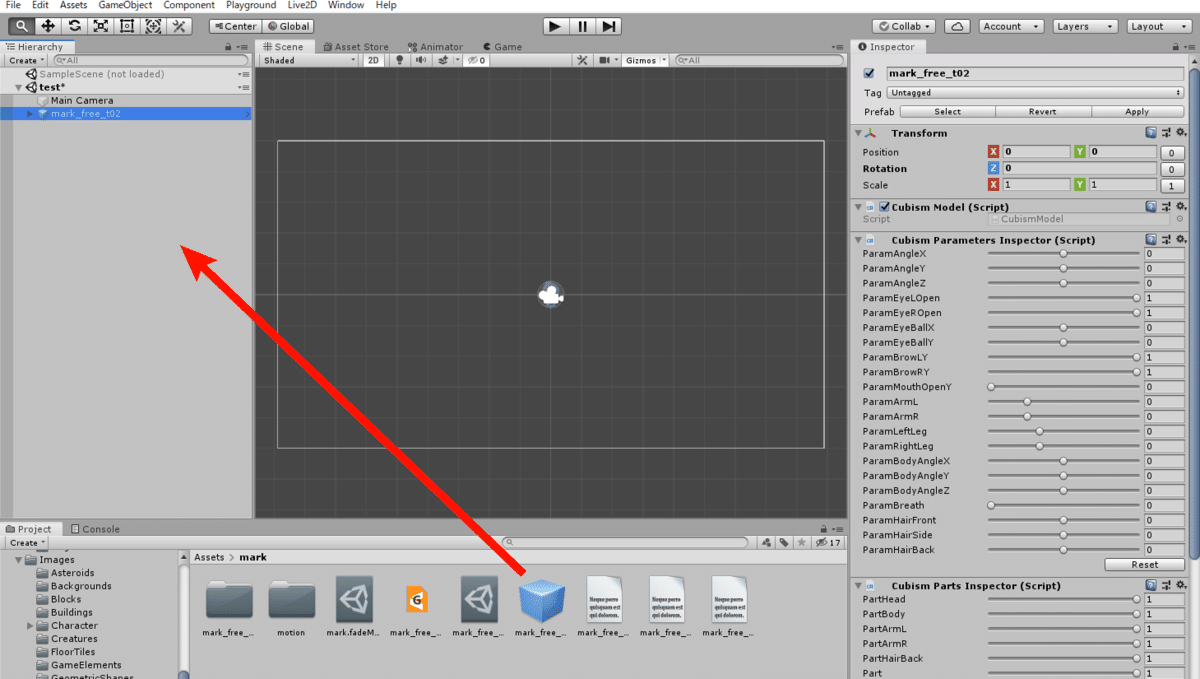Toggle the Center pivot mode button
The image size is (1200, 679).
(235, 26)
